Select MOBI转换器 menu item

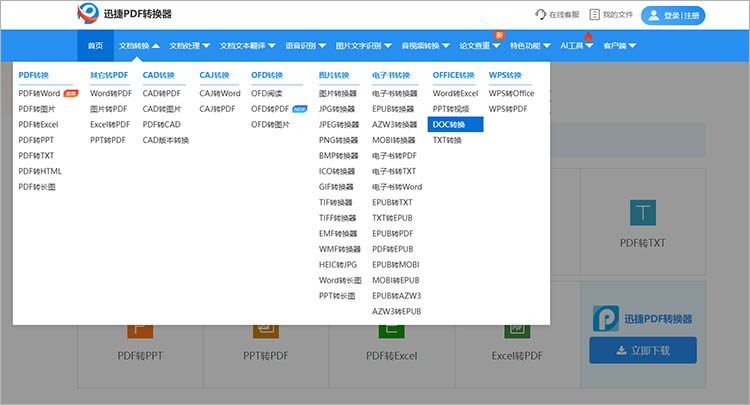click(x=394, y=140)
